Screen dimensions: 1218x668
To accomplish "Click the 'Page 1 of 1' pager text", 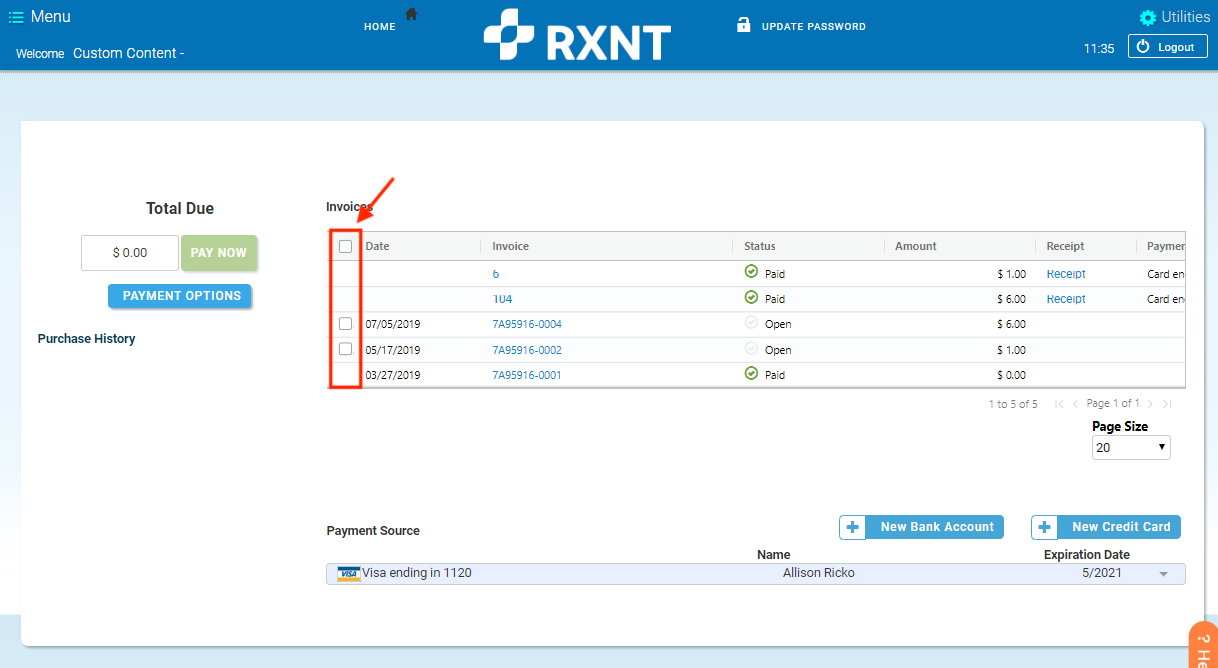I will click(1113, 404).
